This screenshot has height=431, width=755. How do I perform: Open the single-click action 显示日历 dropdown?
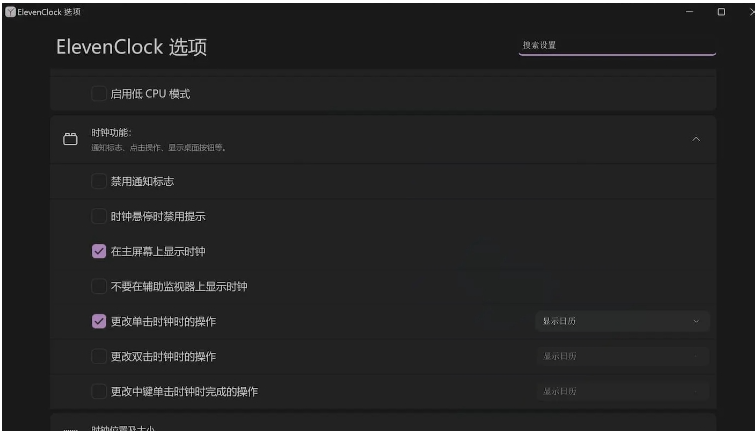coord(622,322)
